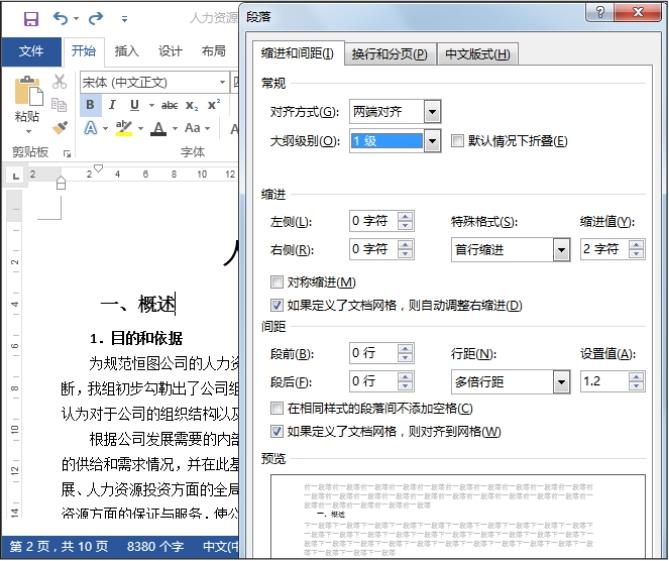669x561 pixels.
Task: Click the Save icon in quick access toolbar
Action: pyautogui.click(x=30, y=19)
